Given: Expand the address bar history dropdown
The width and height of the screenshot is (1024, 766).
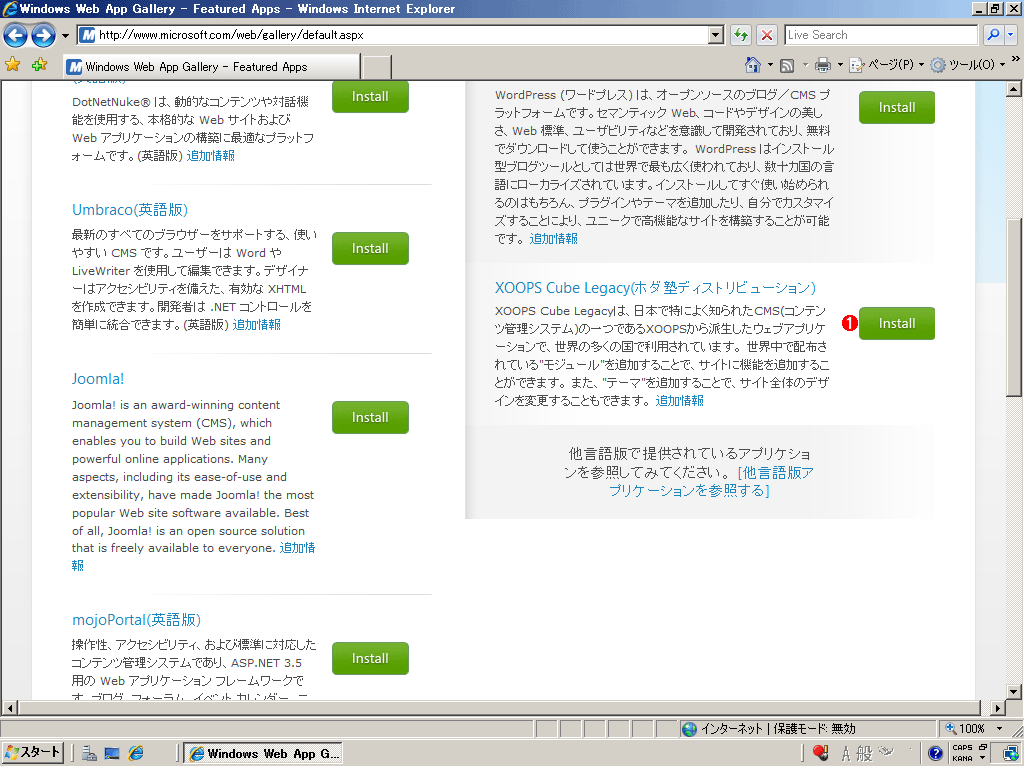Looking at the screenshot, I should (716, 35).
